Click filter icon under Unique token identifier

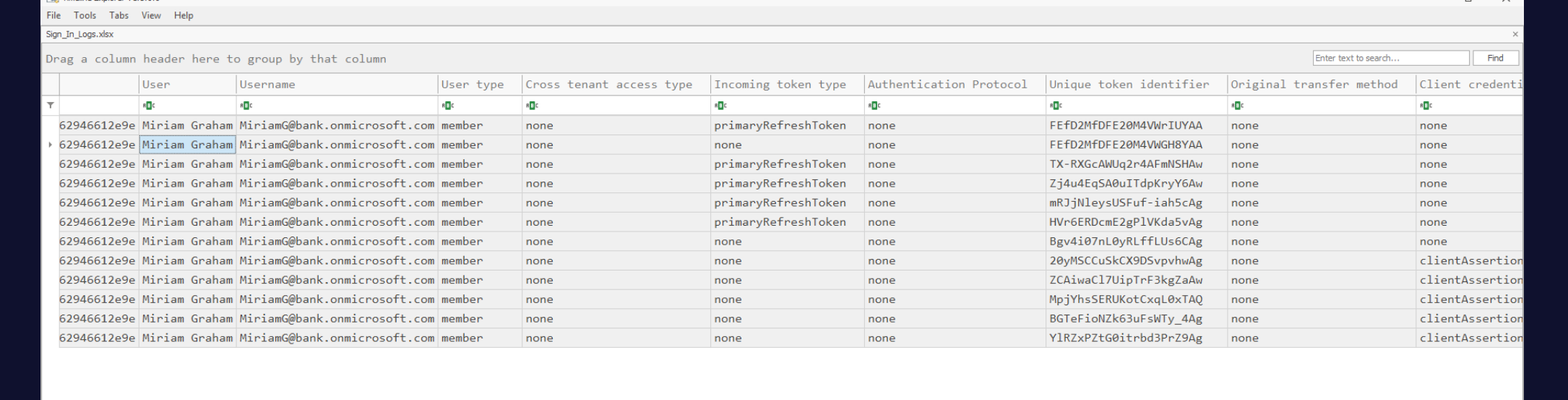1056,106
